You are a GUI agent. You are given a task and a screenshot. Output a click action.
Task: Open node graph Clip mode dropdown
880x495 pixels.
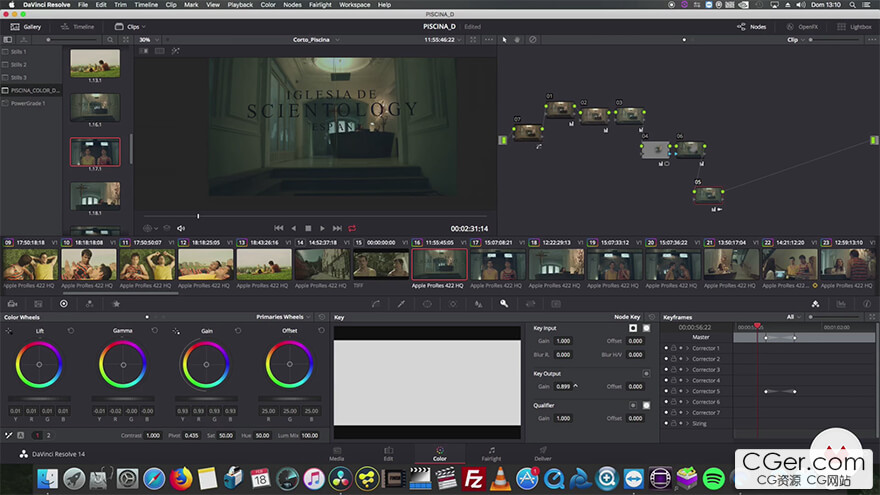click(x=796, y=40)
